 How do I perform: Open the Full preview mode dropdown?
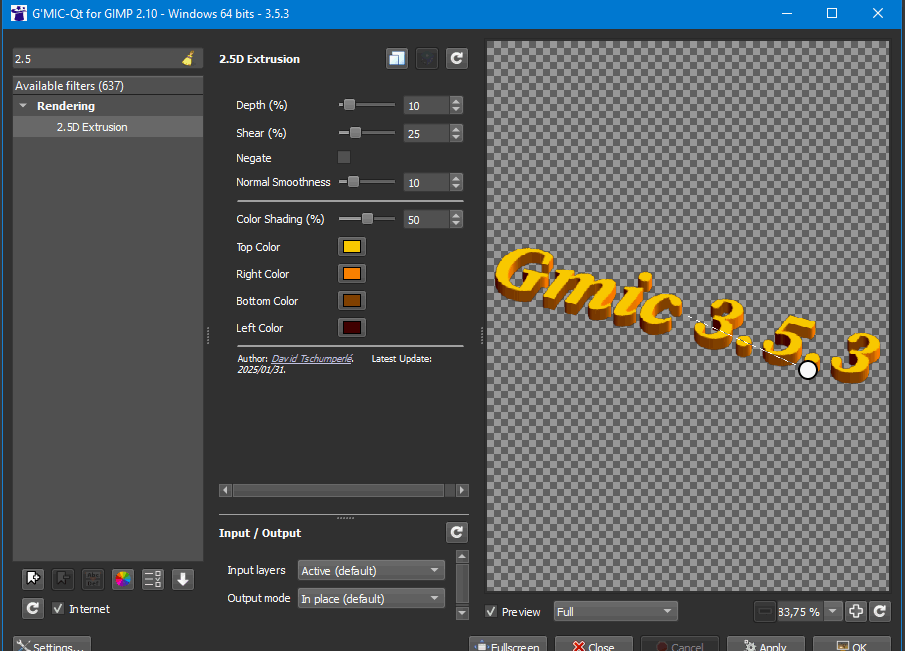pyautogui.click(x=615, y=611)
